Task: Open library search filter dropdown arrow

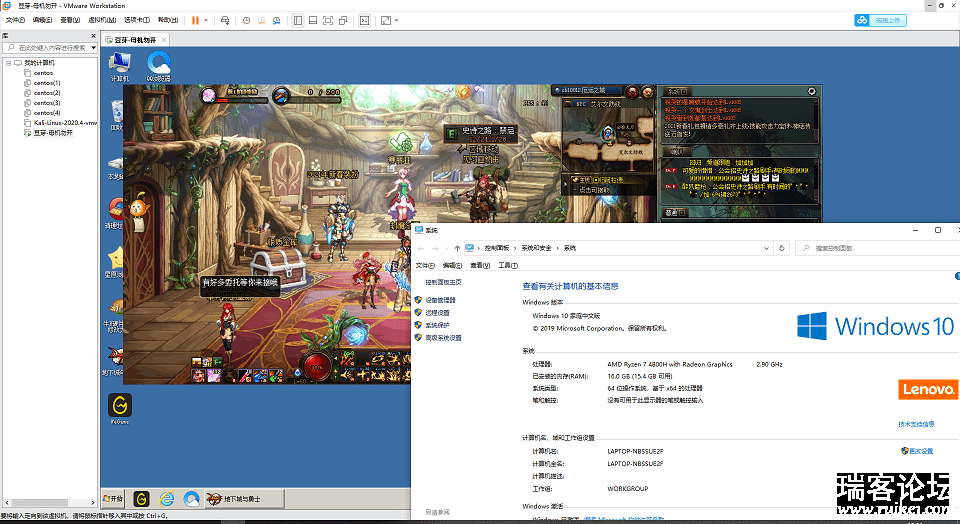Action: pyautogui.click(x=94, y=48)
